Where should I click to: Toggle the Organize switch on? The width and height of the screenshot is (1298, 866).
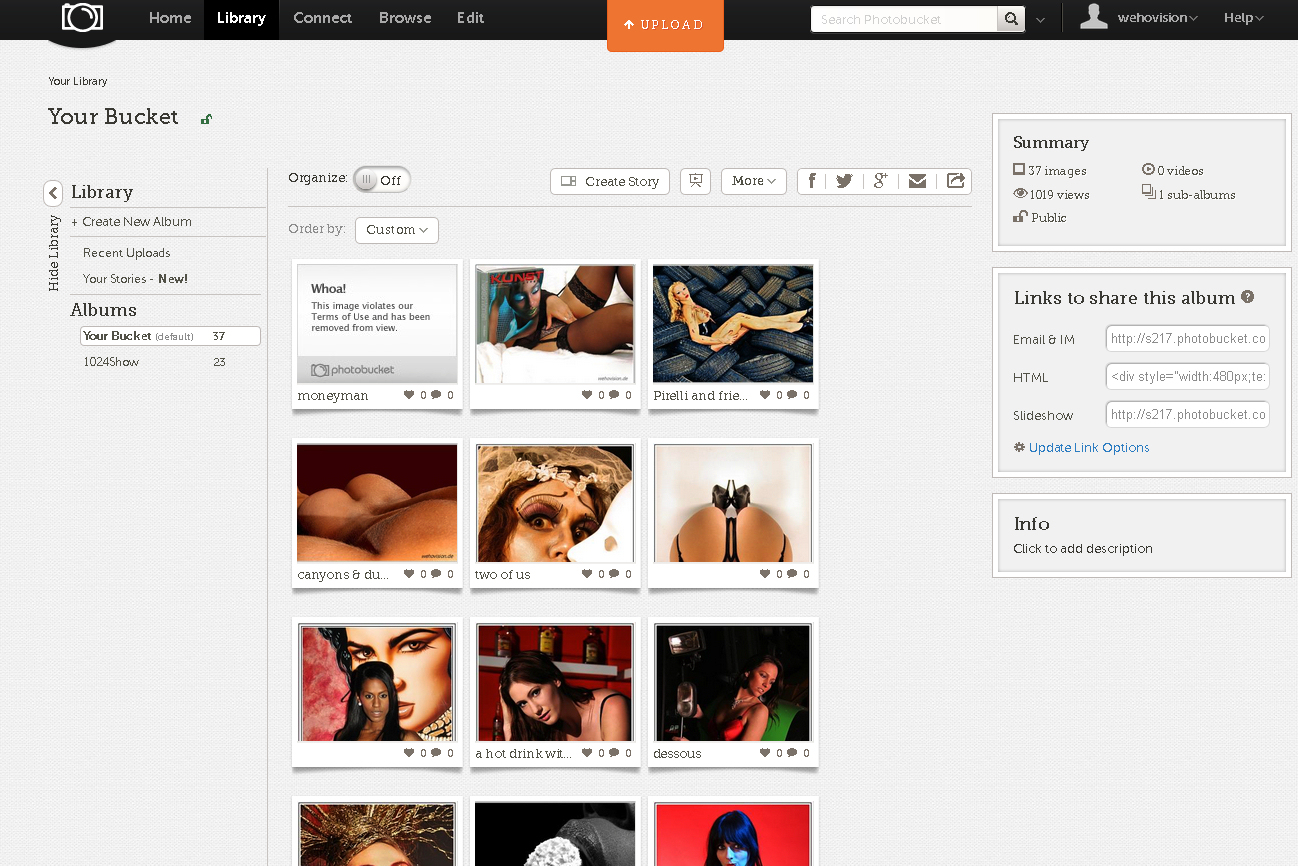click(381, 180)
